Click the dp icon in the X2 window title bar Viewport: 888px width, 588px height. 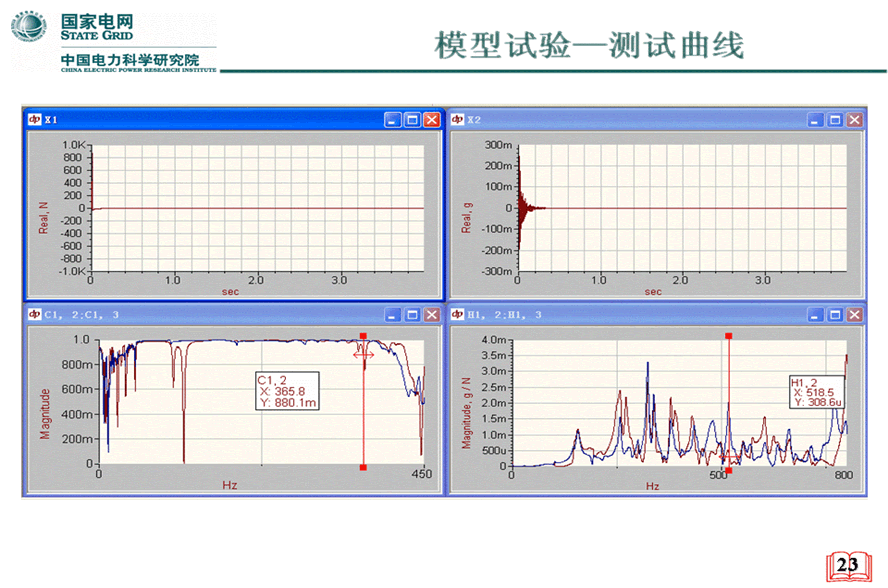pyautogui.click(x=458, y=119)
